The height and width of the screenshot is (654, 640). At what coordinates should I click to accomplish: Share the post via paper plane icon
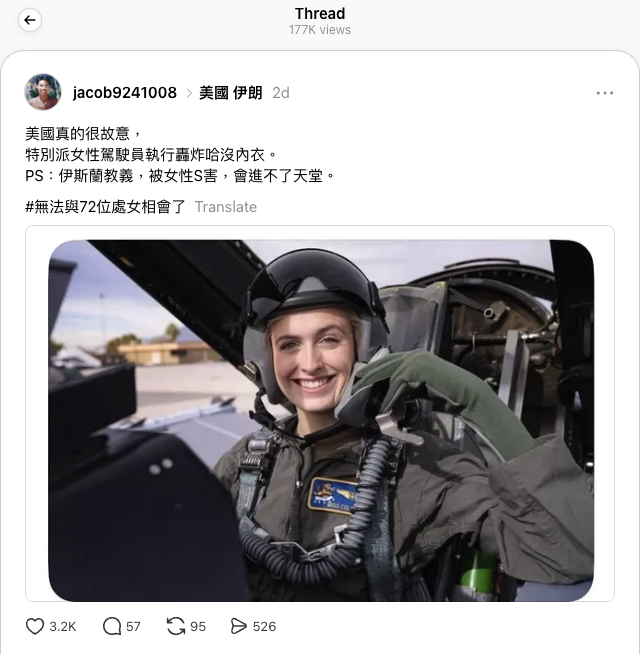tap(238, 626)
